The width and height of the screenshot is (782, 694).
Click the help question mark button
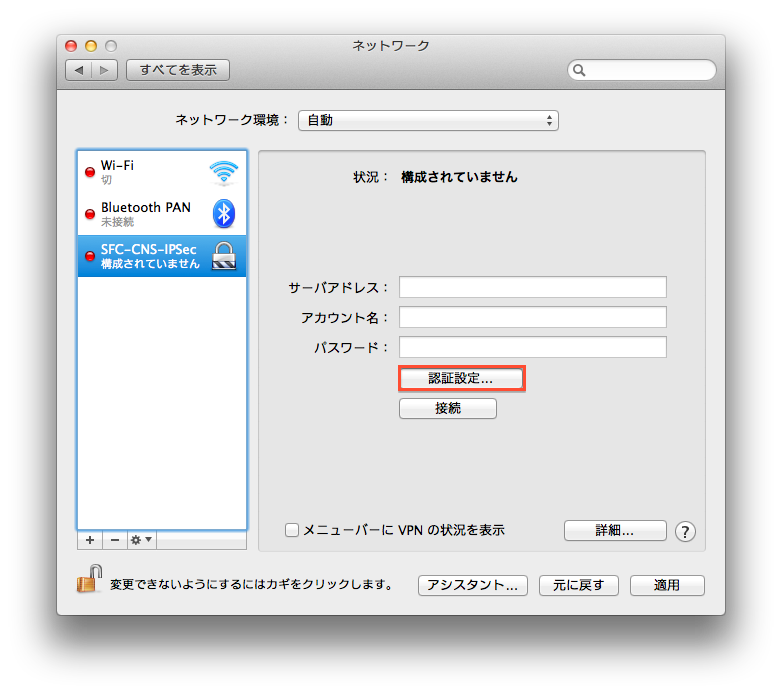coord(685,531)
